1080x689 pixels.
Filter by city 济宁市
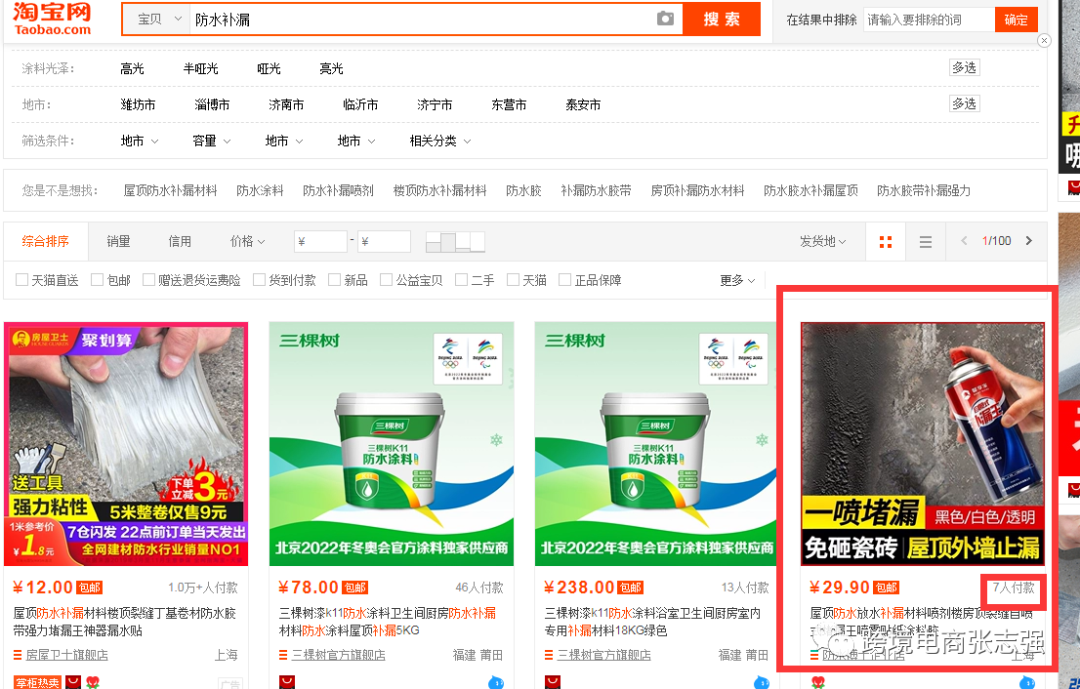pos(435,105)
